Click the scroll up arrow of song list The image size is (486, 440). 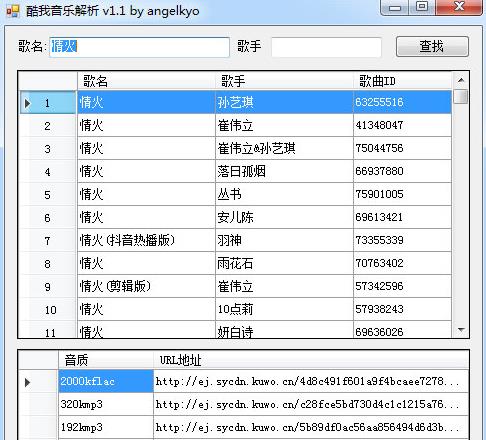(461, 80)
